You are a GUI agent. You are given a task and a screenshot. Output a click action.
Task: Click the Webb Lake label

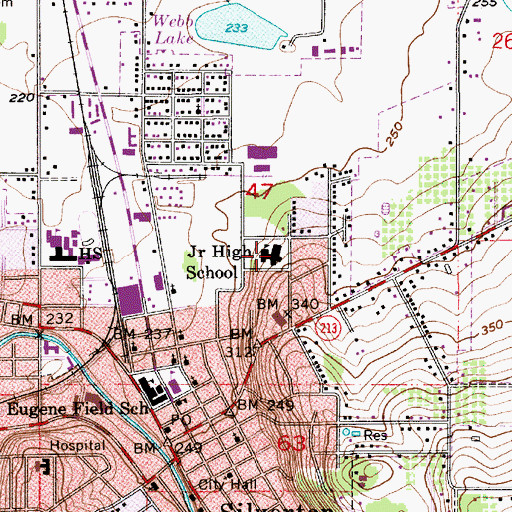pos(173,30)
